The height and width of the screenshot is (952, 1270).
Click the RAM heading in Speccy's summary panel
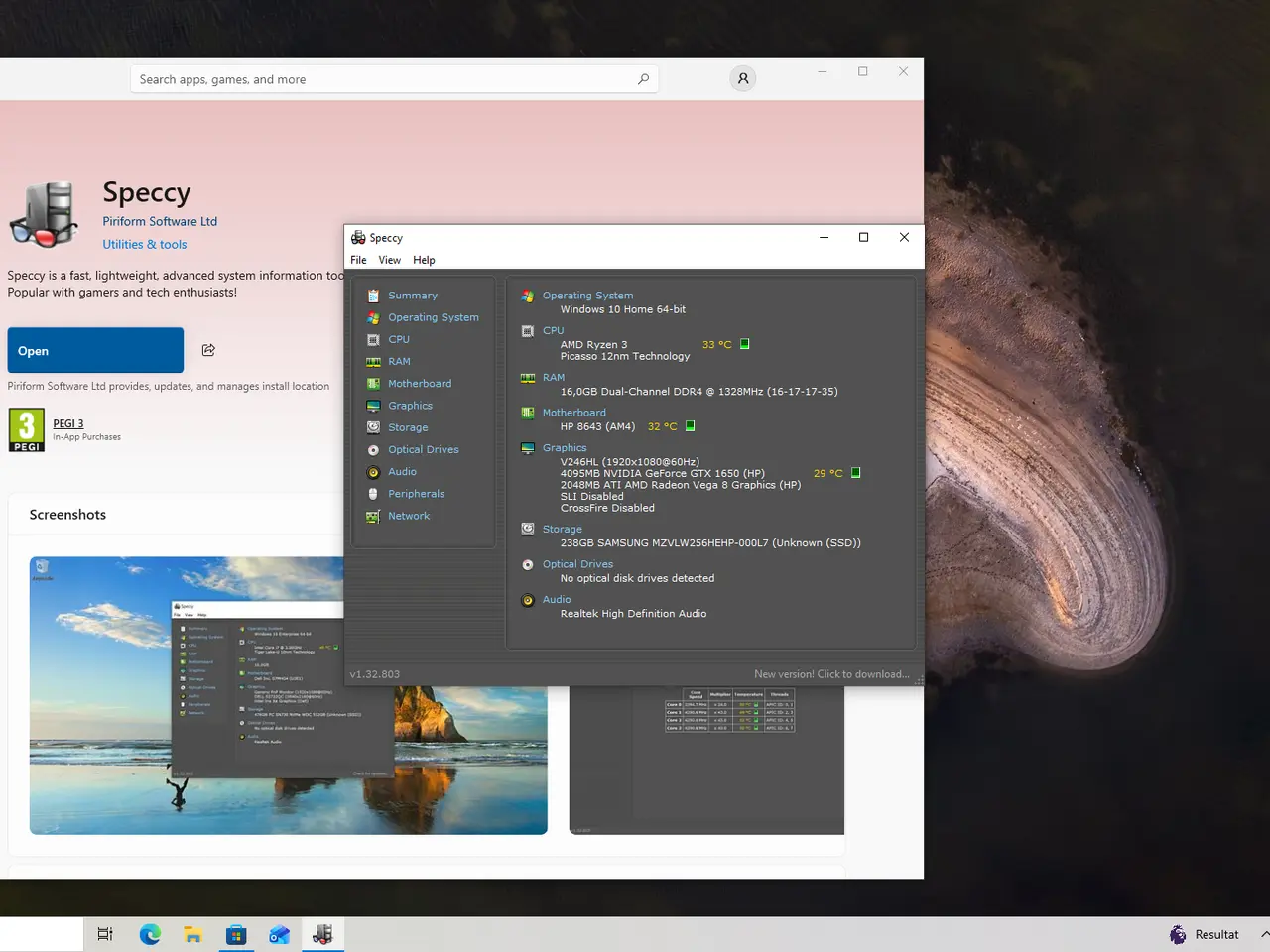click(x=554, y=377)
